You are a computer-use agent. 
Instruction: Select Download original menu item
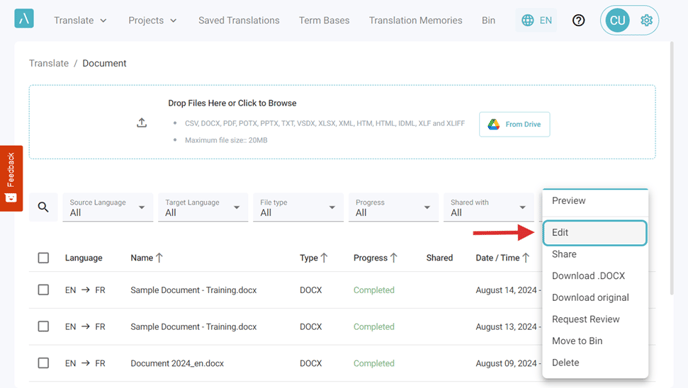pyautogui.click(x=590, y=298)
